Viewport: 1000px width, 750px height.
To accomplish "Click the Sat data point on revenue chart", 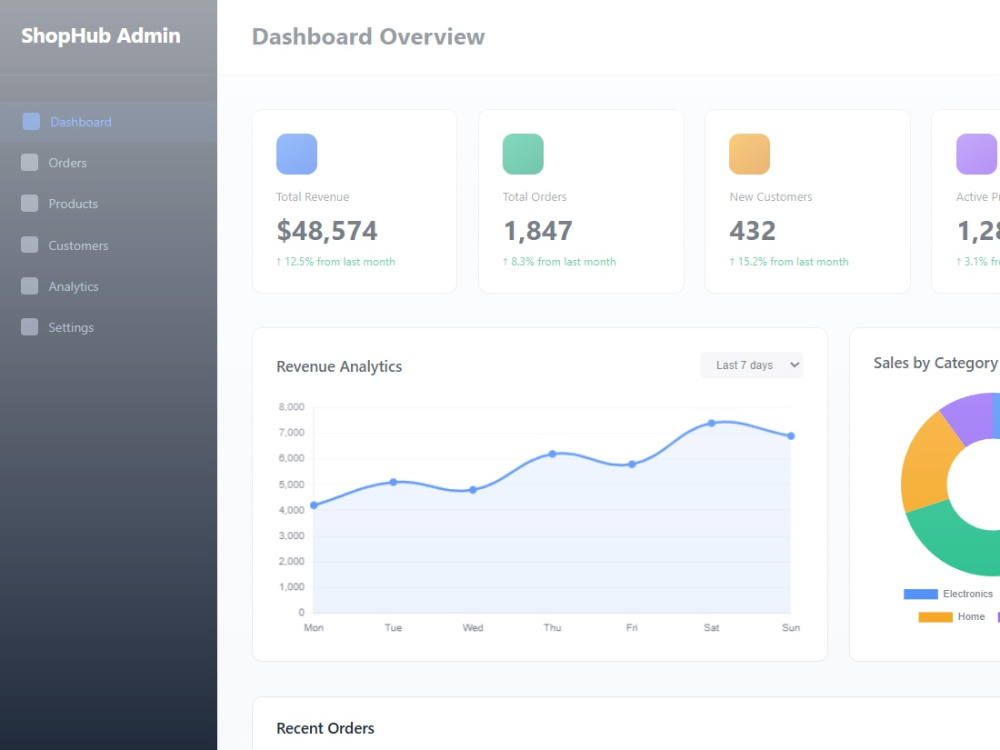I will tap(711, 423).
